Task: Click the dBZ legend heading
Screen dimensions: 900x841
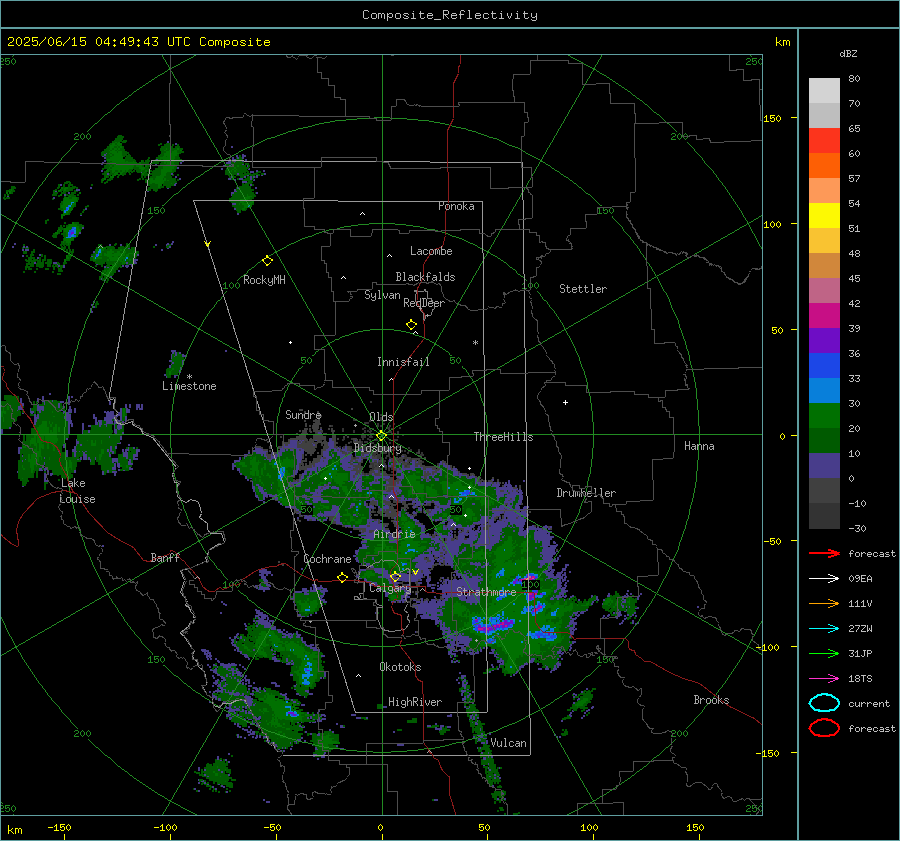Action: [x=848, y=53]
